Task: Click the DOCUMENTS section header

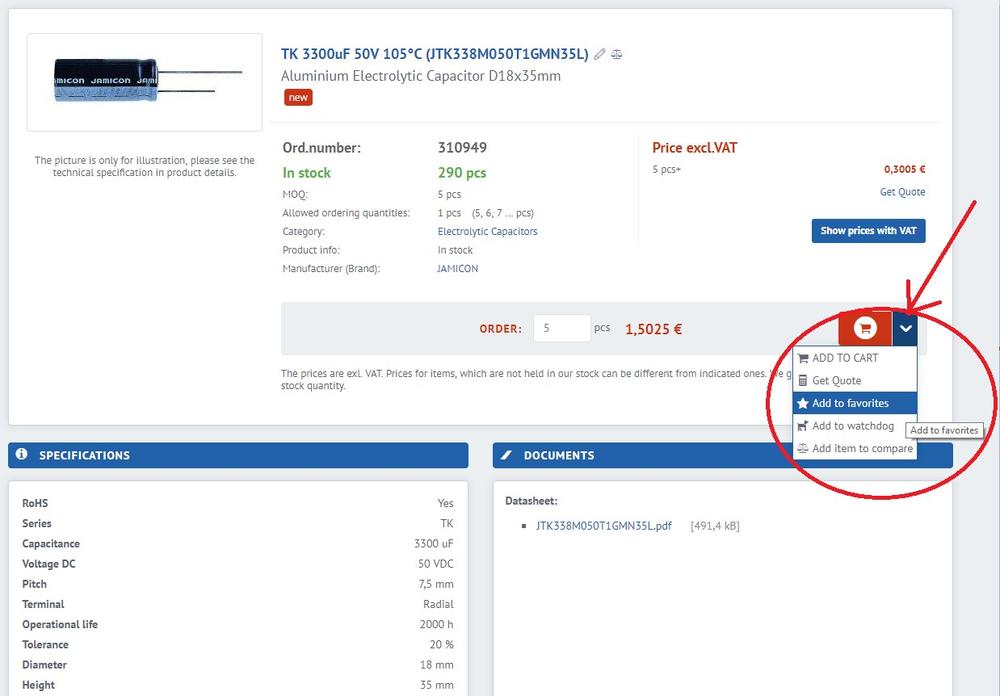Action: pyautogui.click(x=723, y=455)
